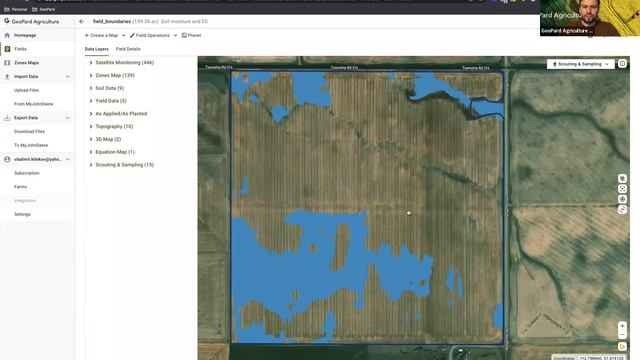This screenshot has width=640, height=360.
Task: Open the Create a Map dropdown arrow
Action: [x=124, y=36]
